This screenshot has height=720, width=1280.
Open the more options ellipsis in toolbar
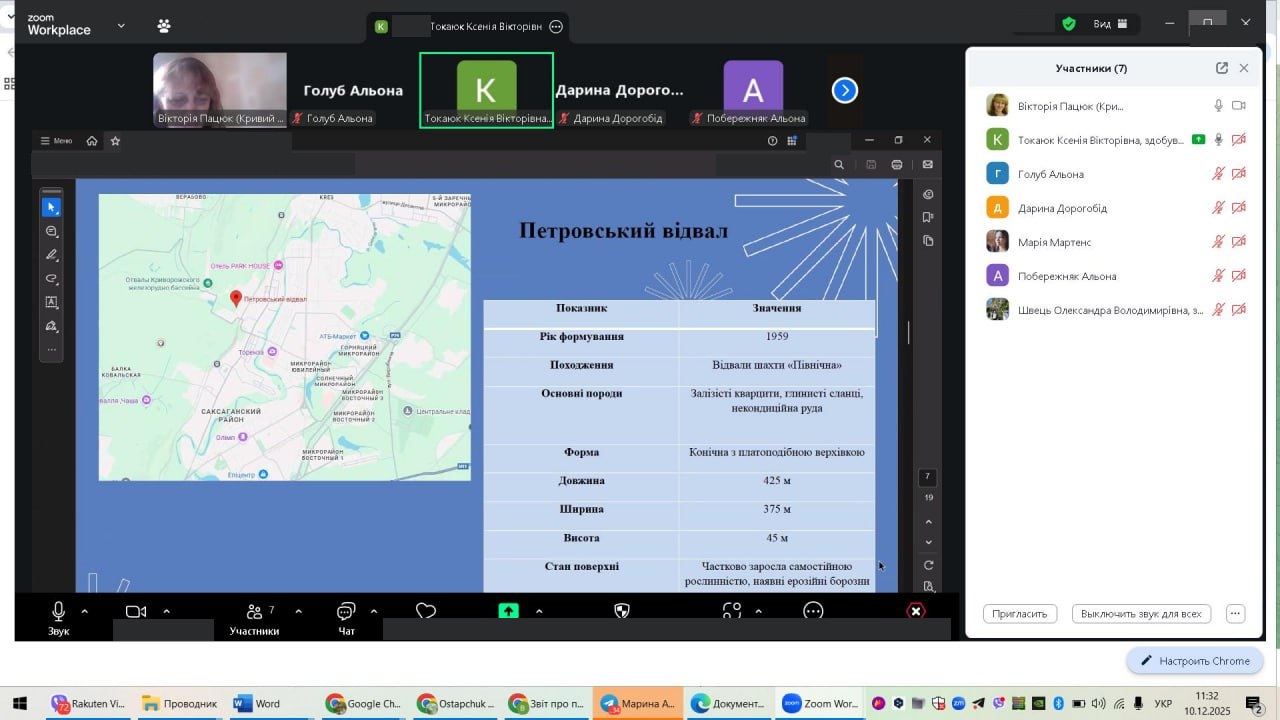[x=813, y=611]
